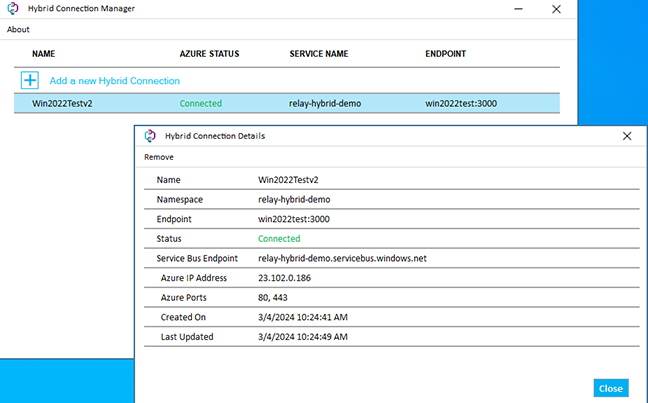Open the About menu
This screenshot has width=648, height=403.
18,29
